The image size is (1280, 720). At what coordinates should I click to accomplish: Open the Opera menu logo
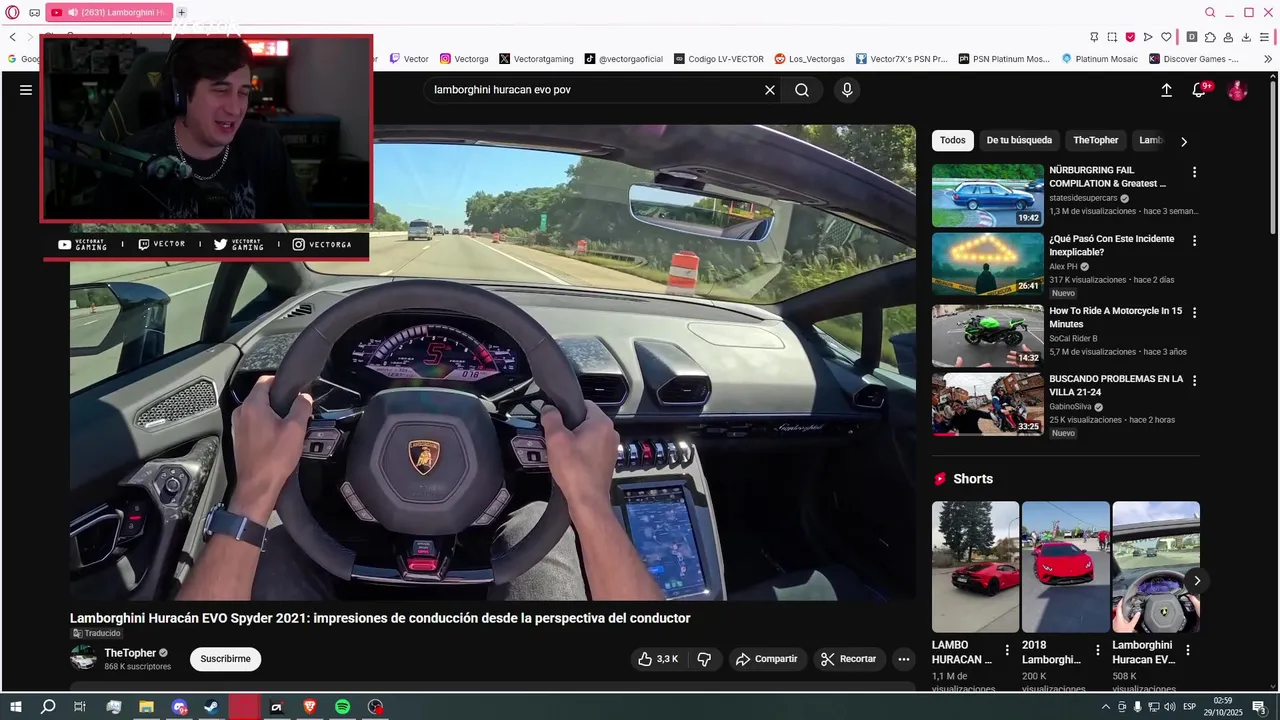12,12
